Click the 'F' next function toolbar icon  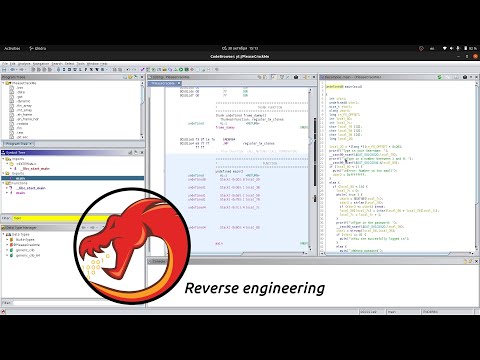(86, 69)
